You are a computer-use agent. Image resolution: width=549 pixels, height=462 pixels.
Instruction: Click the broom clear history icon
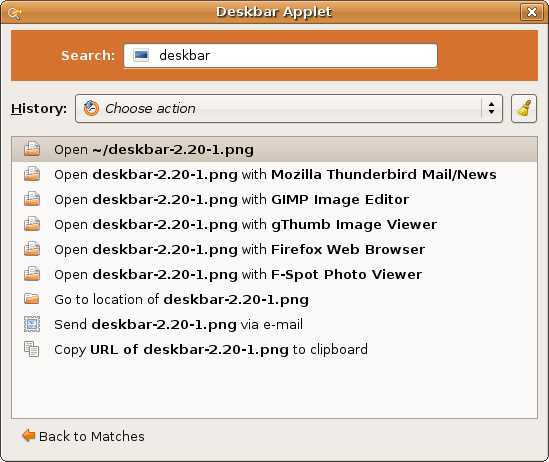click(x=524, y=108)
